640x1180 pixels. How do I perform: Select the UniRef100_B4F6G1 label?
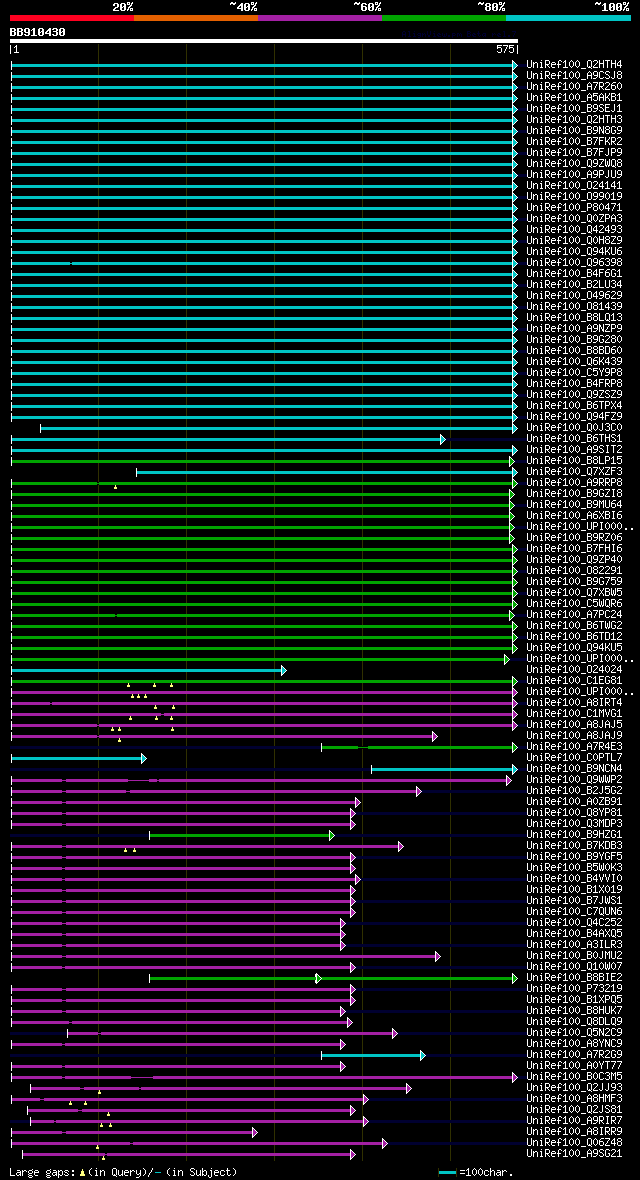pos(574,273)
